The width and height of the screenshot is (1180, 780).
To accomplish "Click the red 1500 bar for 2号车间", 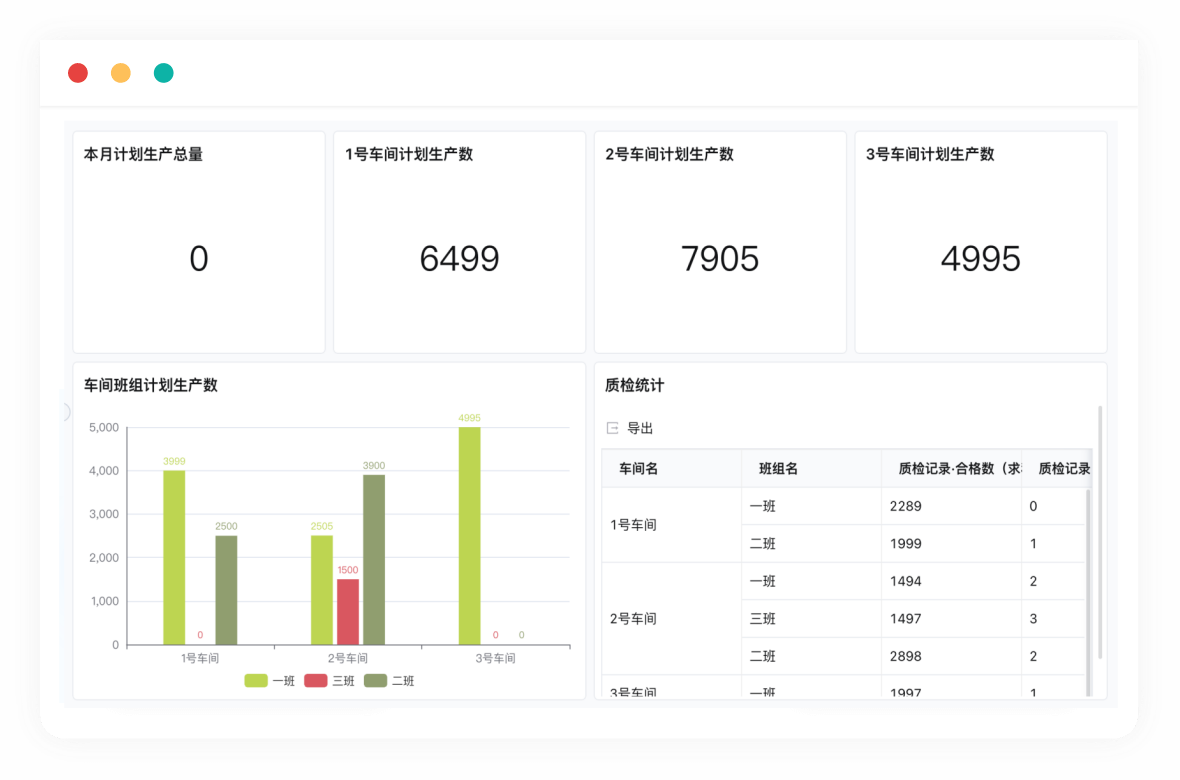I will click(347, 612).
